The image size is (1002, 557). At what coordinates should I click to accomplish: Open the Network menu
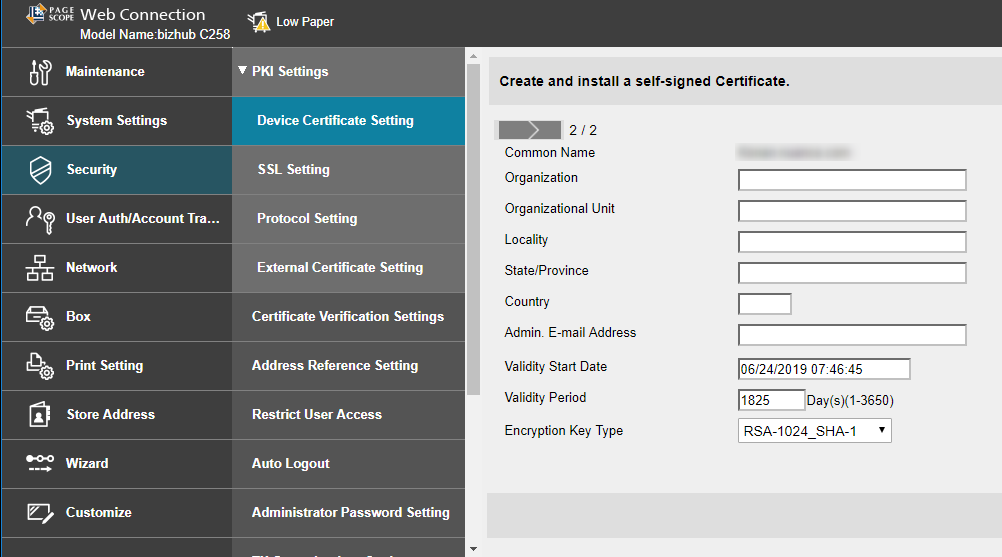[117, 268]
